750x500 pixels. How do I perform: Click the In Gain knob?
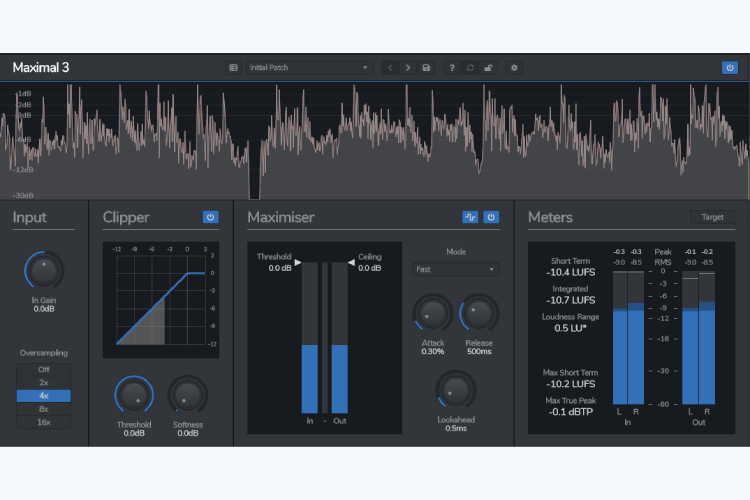pos(44,270)
